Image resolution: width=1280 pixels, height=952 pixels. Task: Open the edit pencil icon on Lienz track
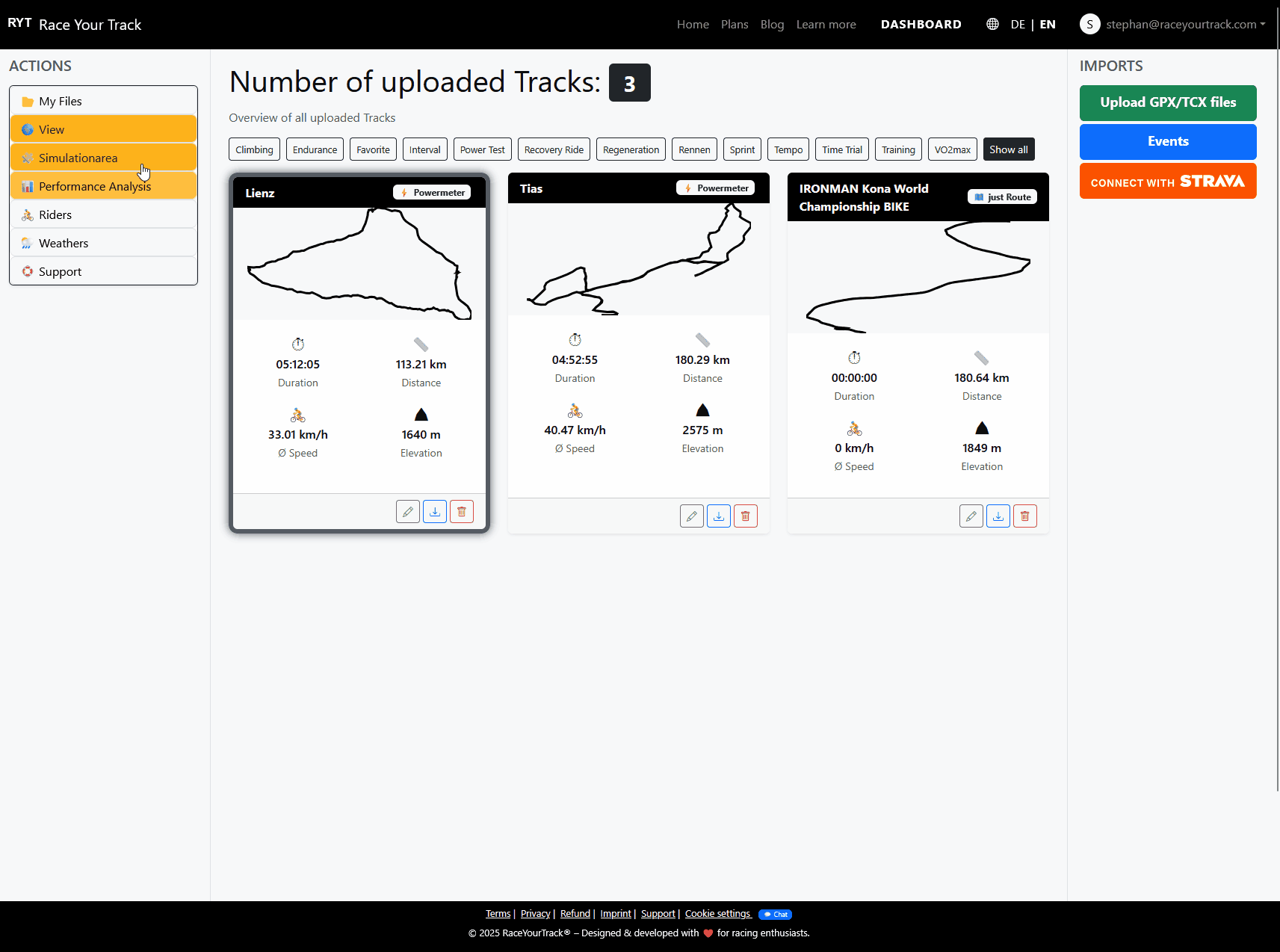point(408,511)
